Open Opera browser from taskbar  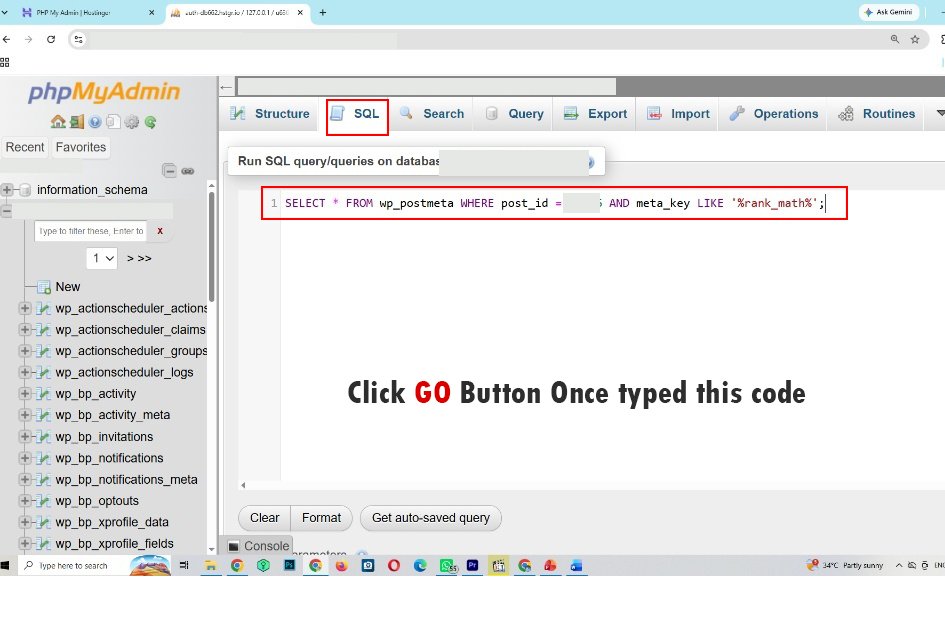(394, 565)
